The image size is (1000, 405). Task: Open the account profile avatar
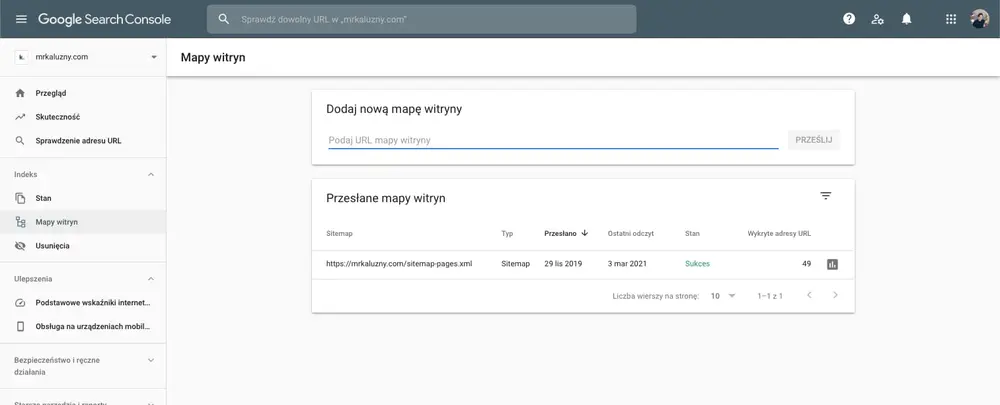[980, 19]
